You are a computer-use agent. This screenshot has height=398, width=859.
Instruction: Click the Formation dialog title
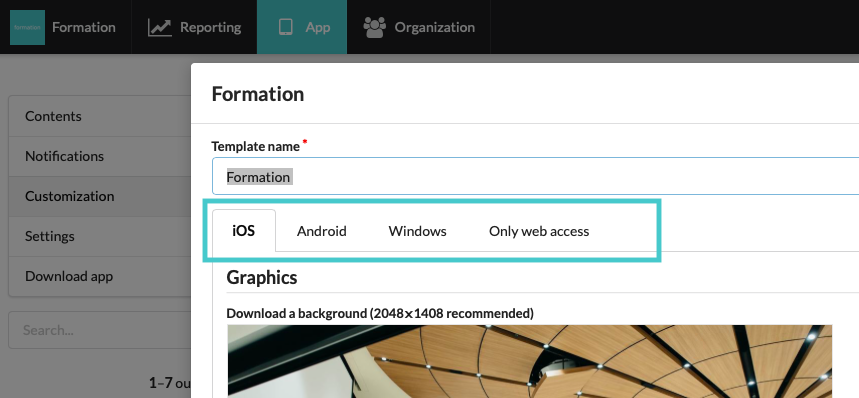[x=257, y=94]
